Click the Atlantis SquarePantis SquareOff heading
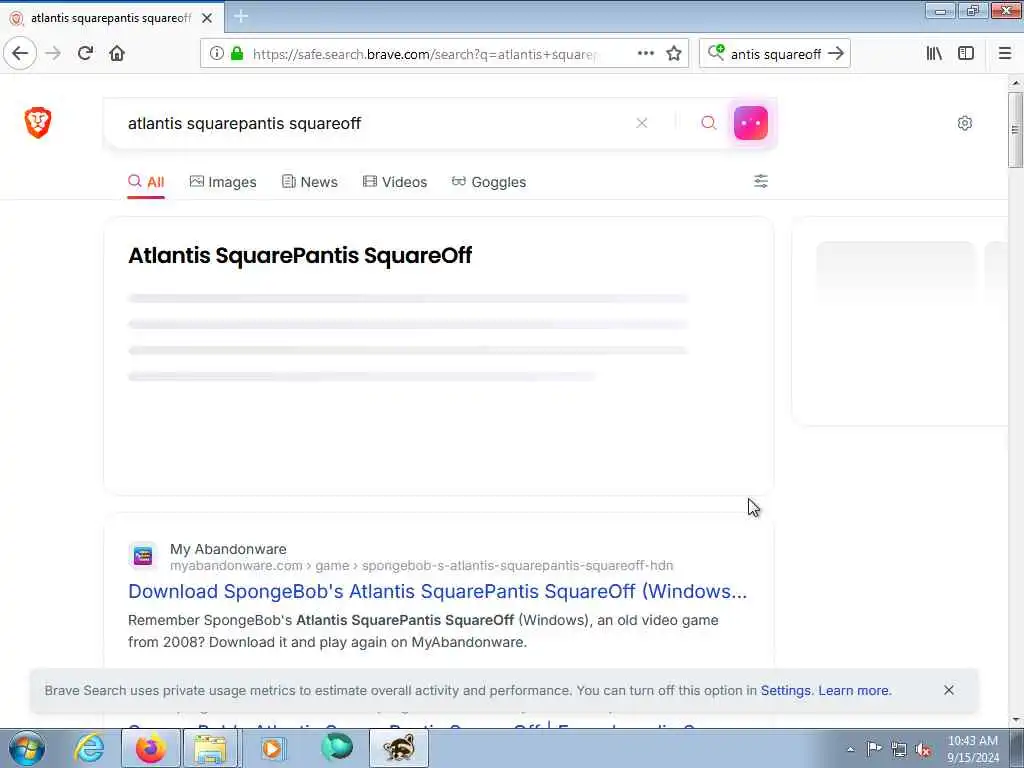Image resolution: width=1024 pixels, height=768 pixels. click(300, 255)
